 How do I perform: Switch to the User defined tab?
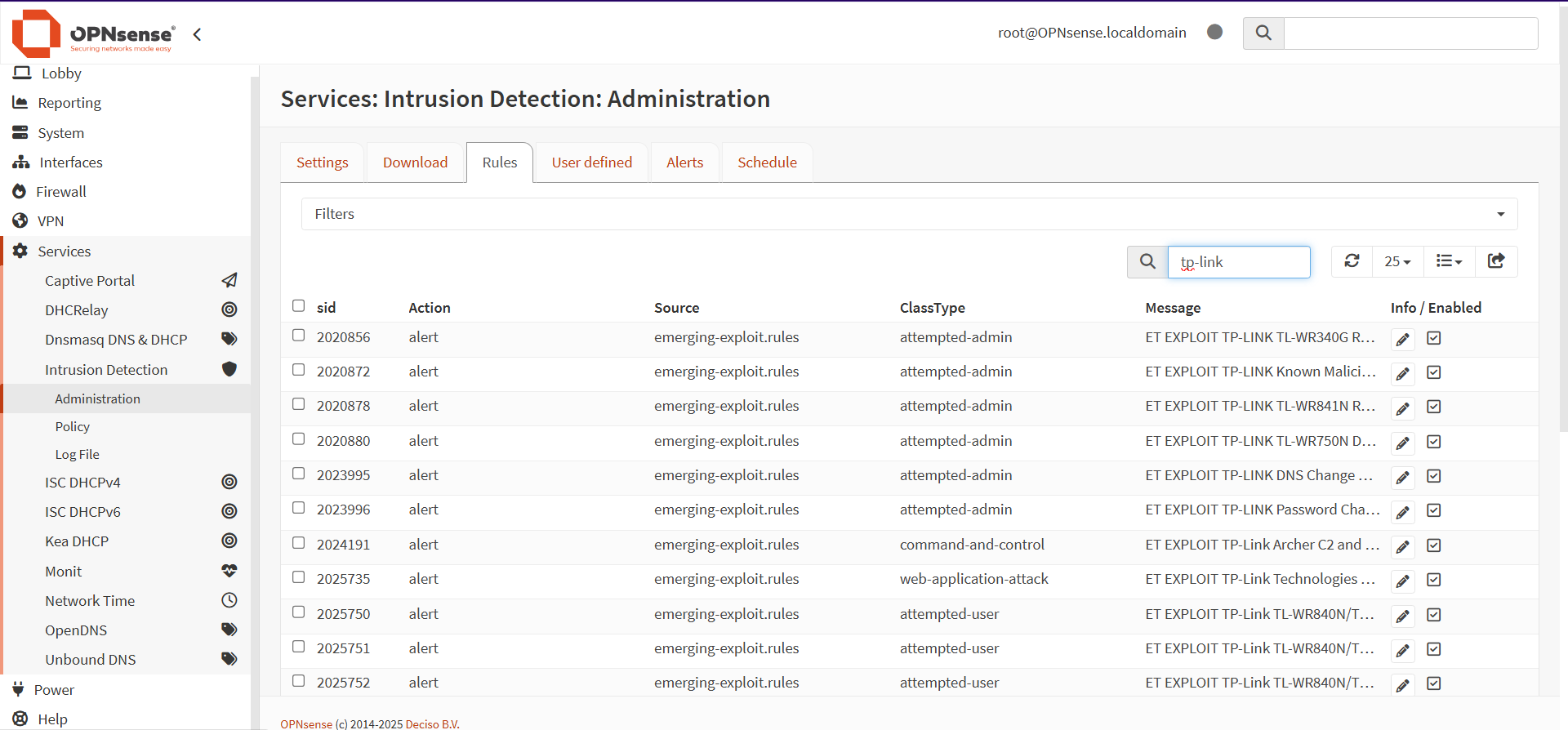(x=592, y=162)
